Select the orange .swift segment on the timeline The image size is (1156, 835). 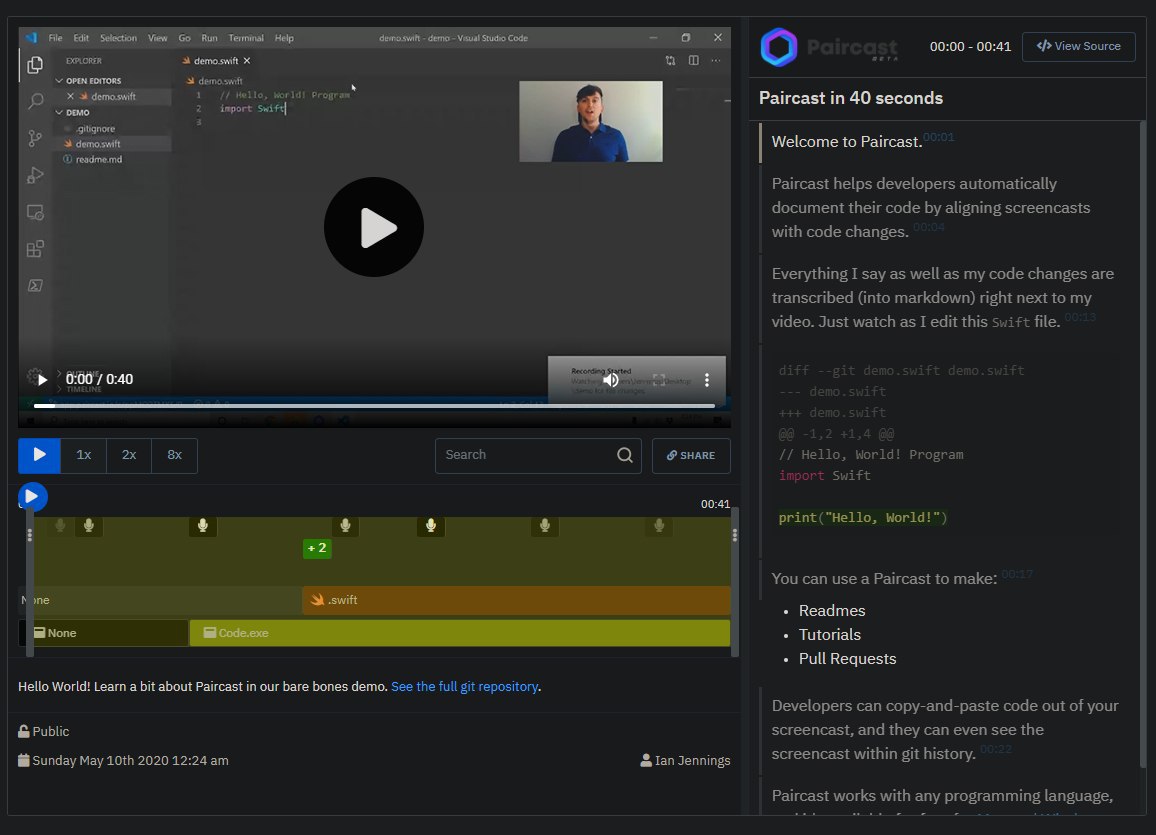click(x=516, y=601)
